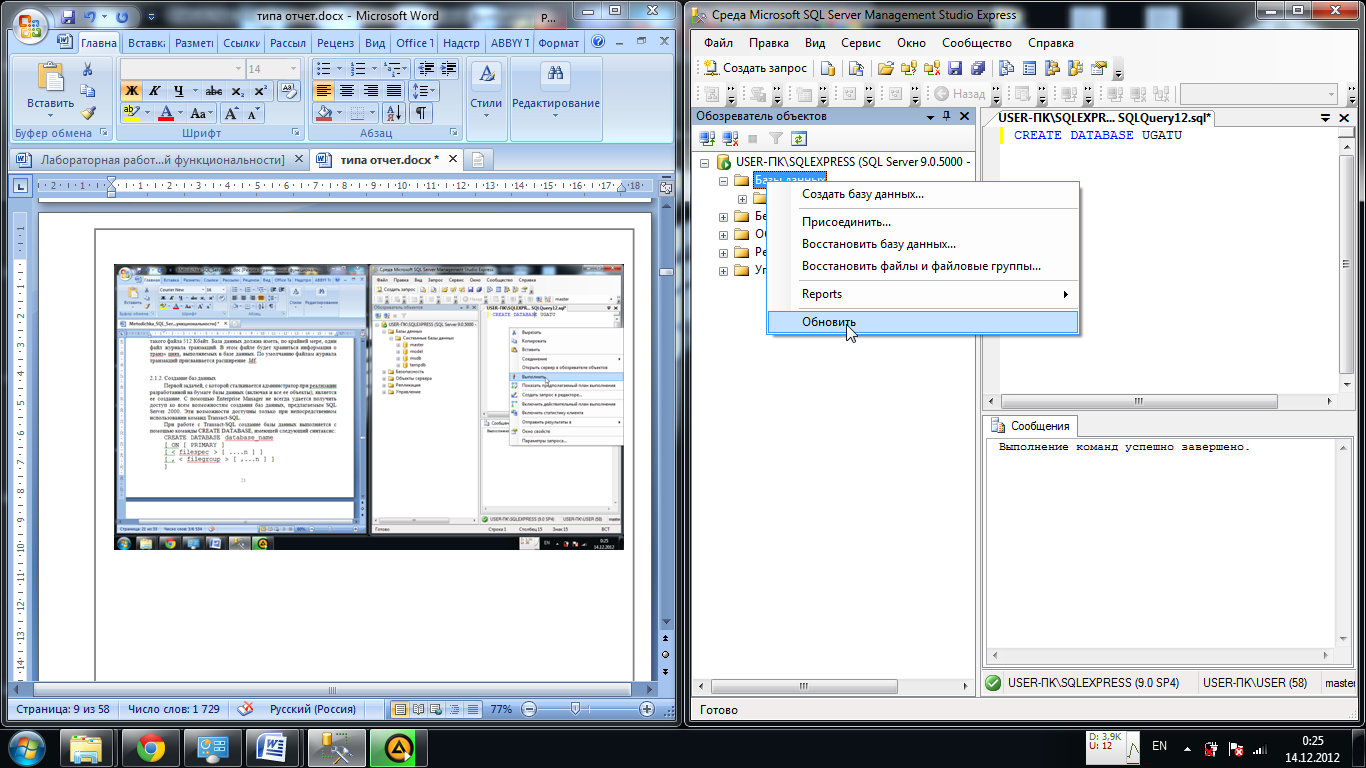
Task: Click the Registered Servers icon in SSMS toolbar
Action: (x=1006, y=68)
